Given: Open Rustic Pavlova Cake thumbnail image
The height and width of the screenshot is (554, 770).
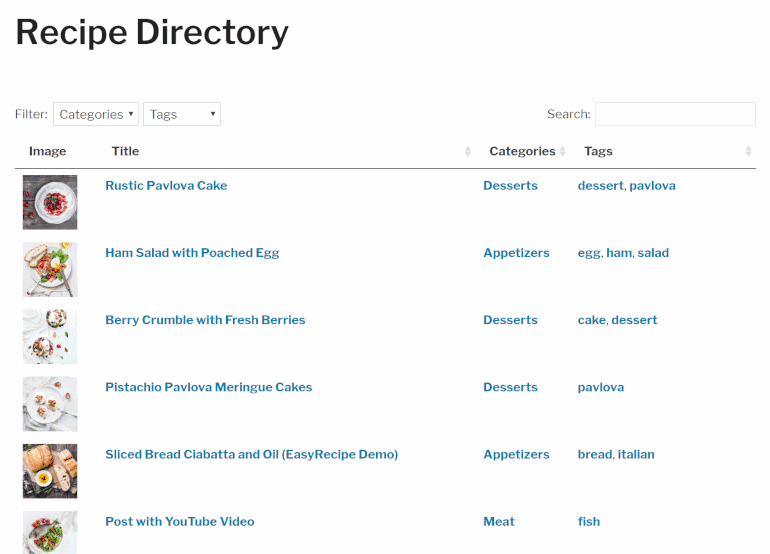Looking at the screenshot, I should coord(50,203).
